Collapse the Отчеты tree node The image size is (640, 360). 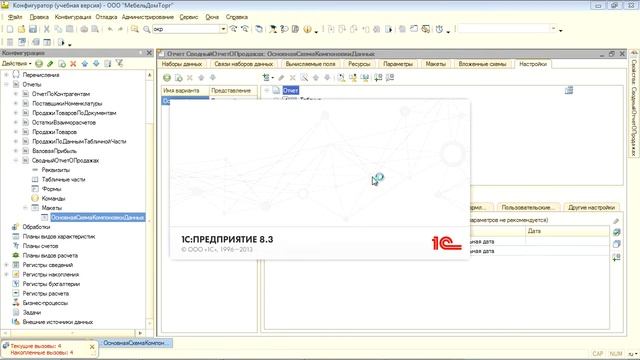pyautogui.click(x=6, y=84)
